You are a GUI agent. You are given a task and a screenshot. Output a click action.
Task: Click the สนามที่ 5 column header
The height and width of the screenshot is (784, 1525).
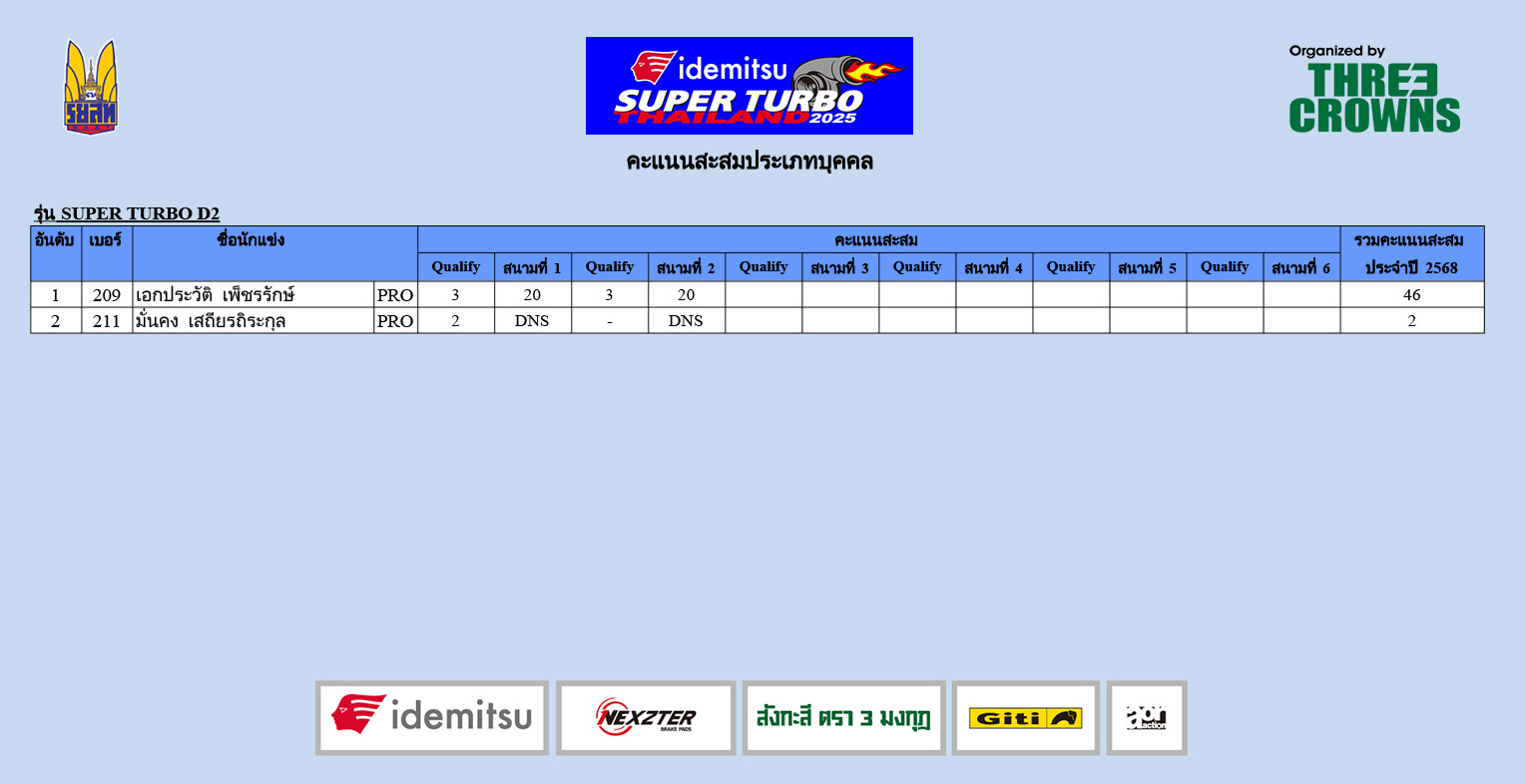[1147, 267]
